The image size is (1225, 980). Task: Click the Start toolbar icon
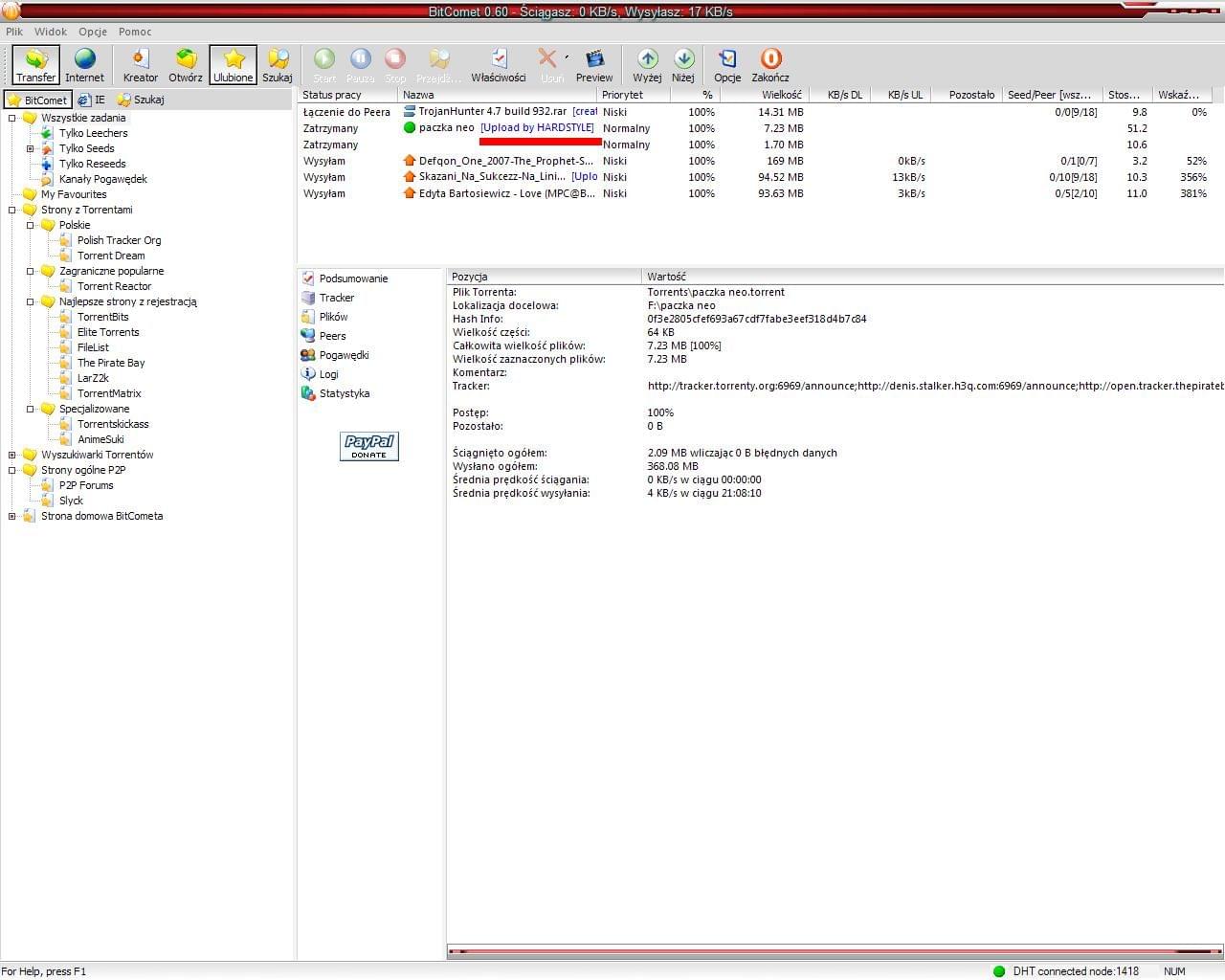coord(324,65)
